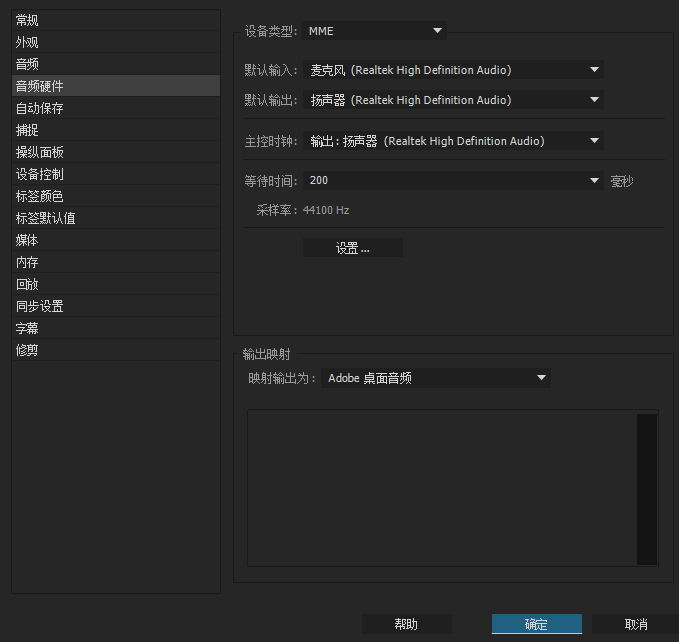Select 标签颜色 in the sidebar
Image resolution: width=679 pixels, height=642 pixels.
(40, 196)
